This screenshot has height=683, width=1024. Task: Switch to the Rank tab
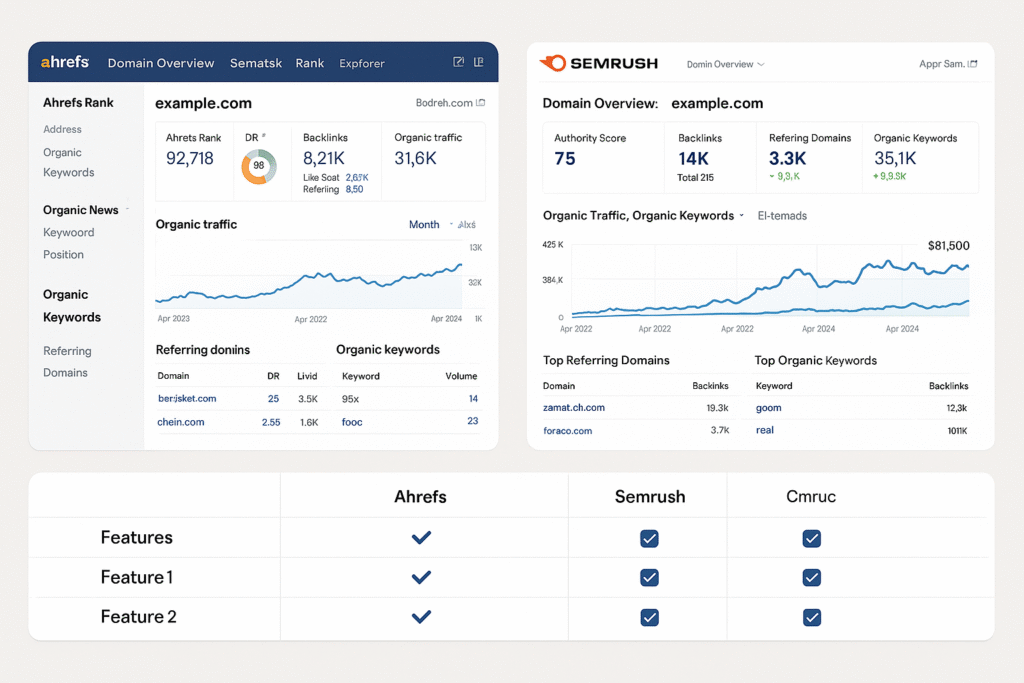click(310, 63)
